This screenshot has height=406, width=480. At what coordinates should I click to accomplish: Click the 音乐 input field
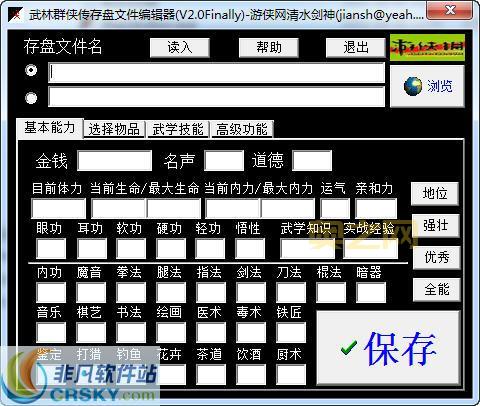coord(51,333)
